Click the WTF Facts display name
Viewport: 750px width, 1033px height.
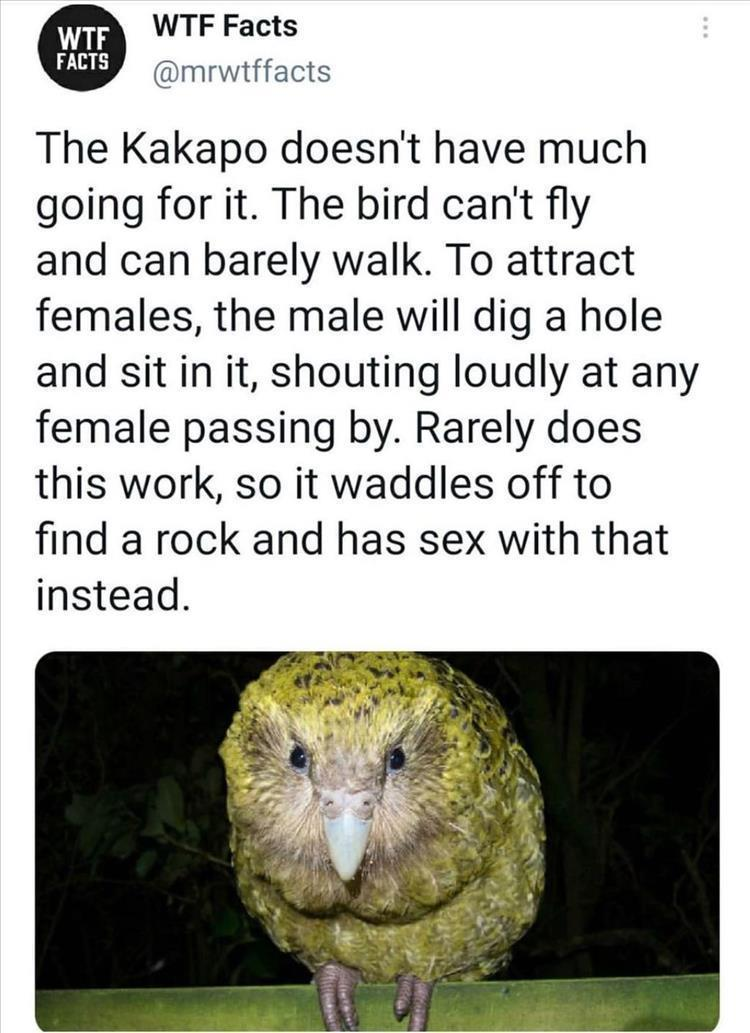(x=225, y=26)
